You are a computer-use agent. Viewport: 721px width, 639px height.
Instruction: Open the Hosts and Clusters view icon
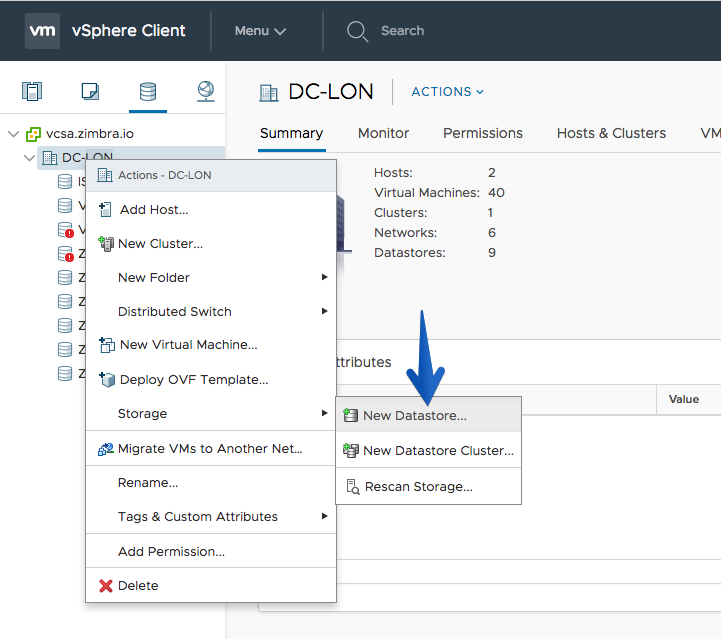(32, 91)
